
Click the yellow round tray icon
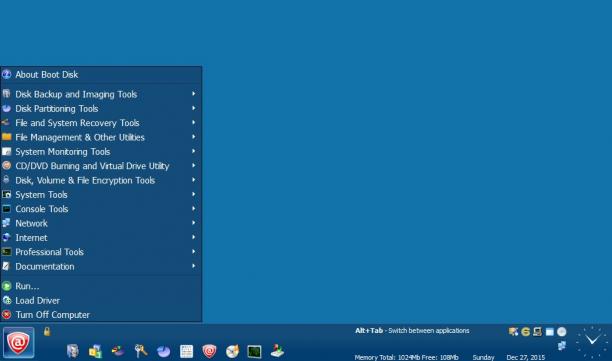pos(526,332)
